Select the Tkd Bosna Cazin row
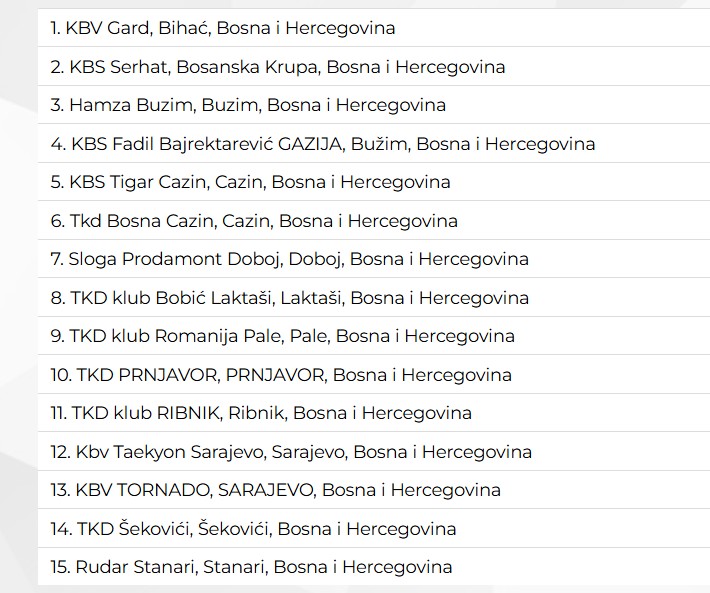710x593 pixels. [374, 220]
